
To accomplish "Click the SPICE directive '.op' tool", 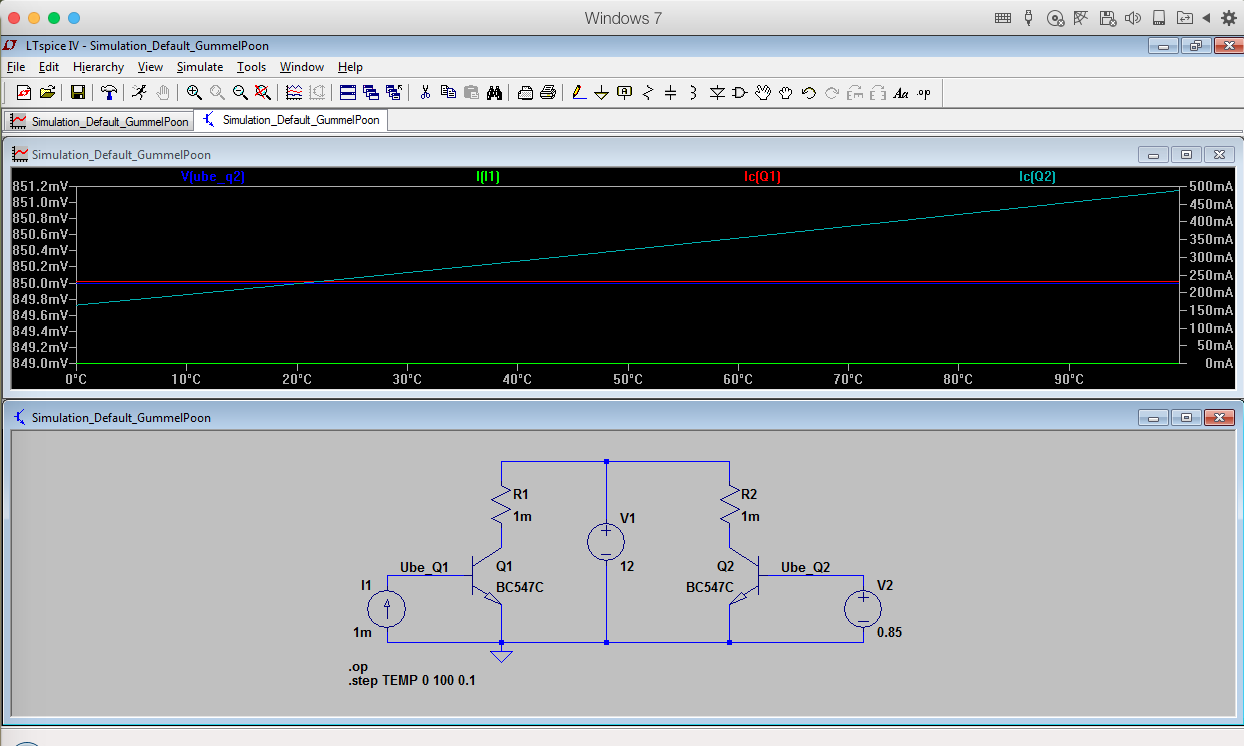I will click(x=923, y=93).
